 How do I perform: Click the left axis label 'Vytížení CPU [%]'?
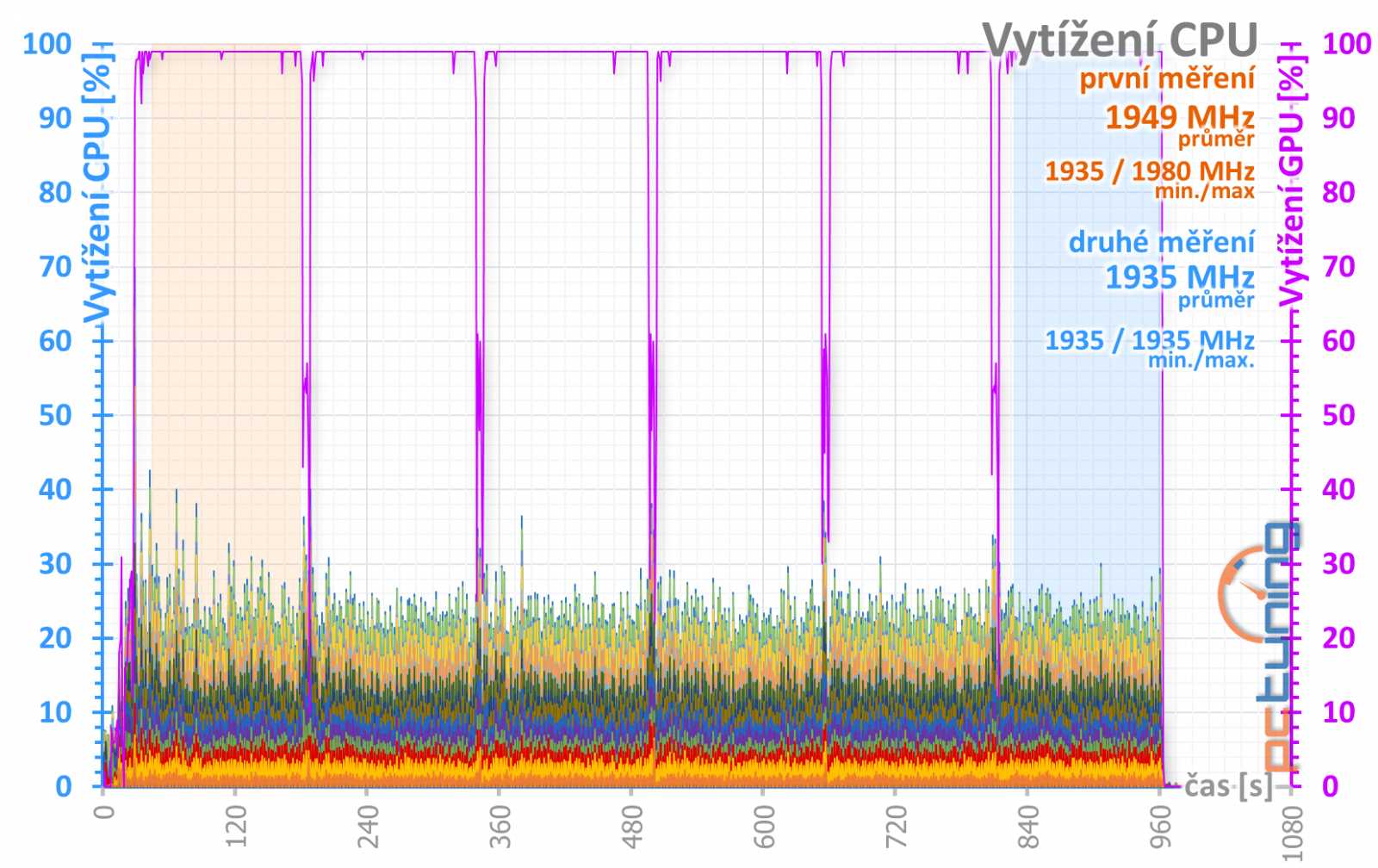[98, 188]
